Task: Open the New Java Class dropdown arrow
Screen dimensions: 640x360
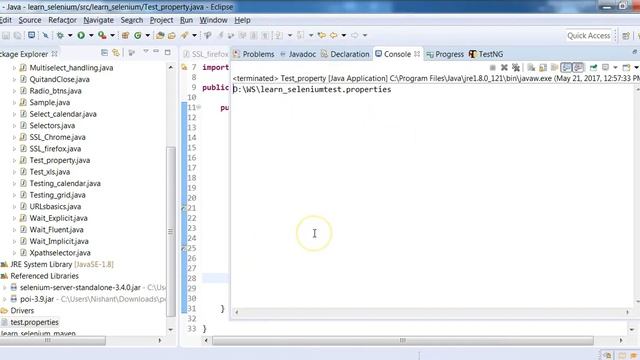Action: 148,36
